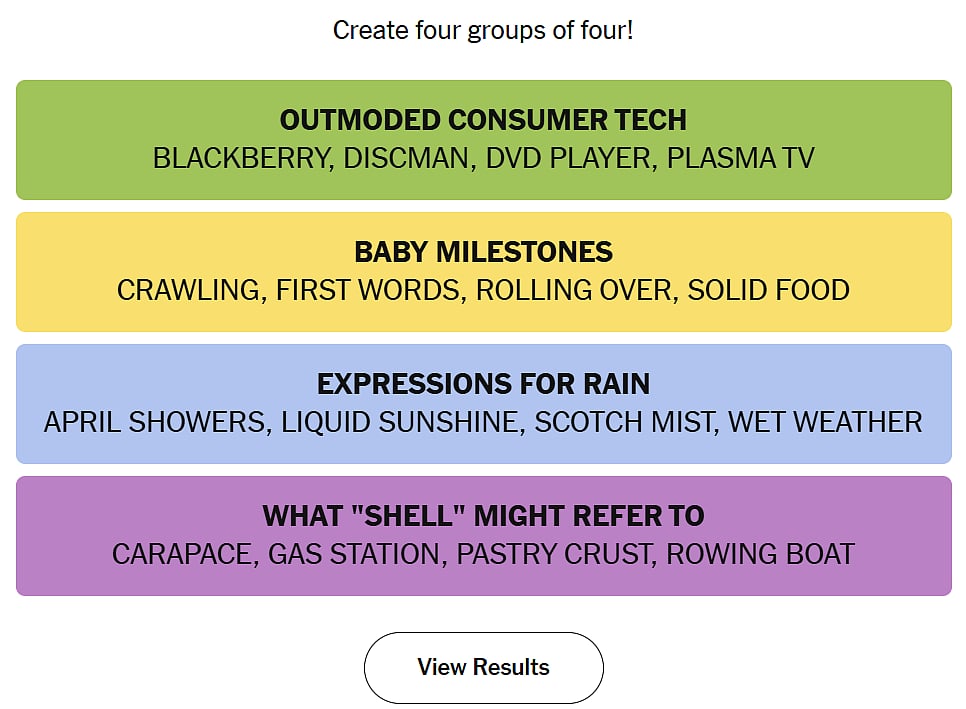Click the CRAWLING answer text

[189, 290]
